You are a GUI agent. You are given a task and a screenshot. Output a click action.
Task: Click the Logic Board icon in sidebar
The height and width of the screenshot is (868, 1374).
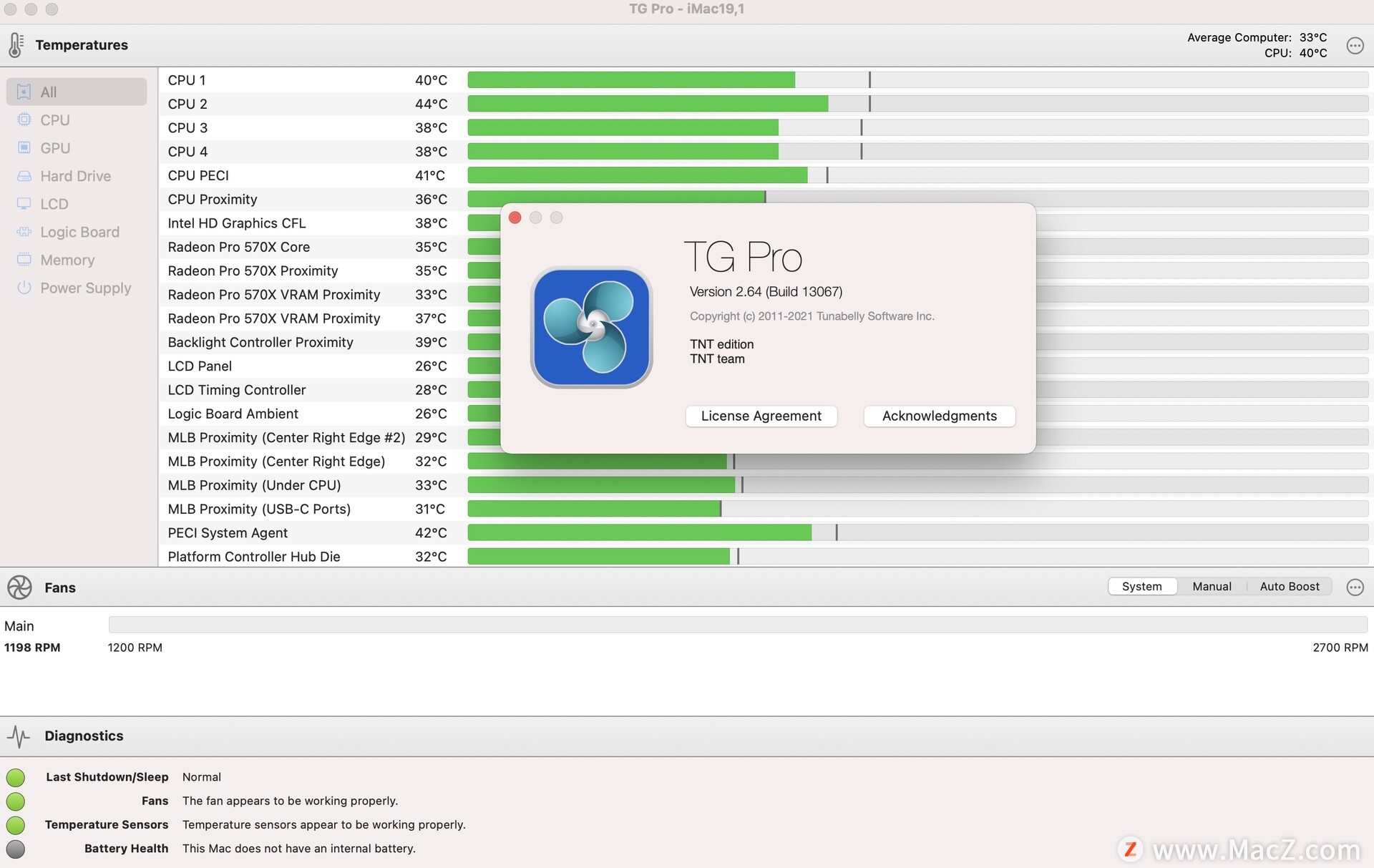(24, 232)
